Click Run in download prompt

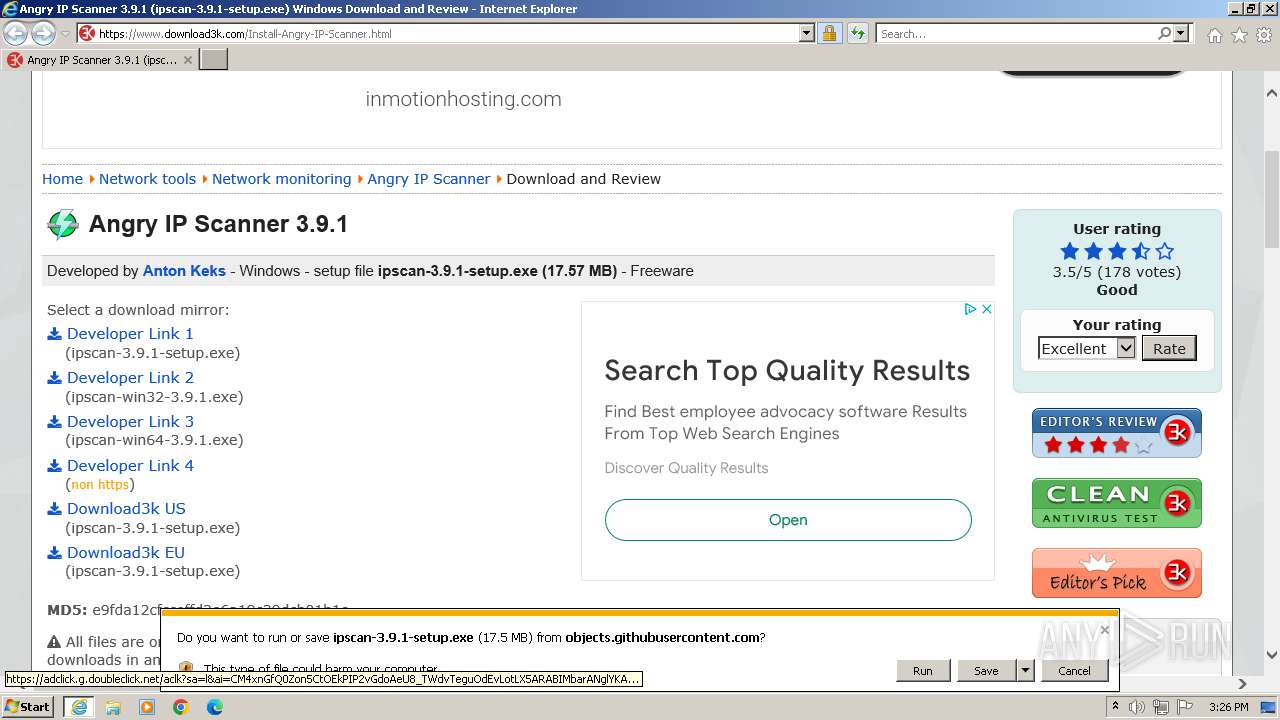point(922,671)
